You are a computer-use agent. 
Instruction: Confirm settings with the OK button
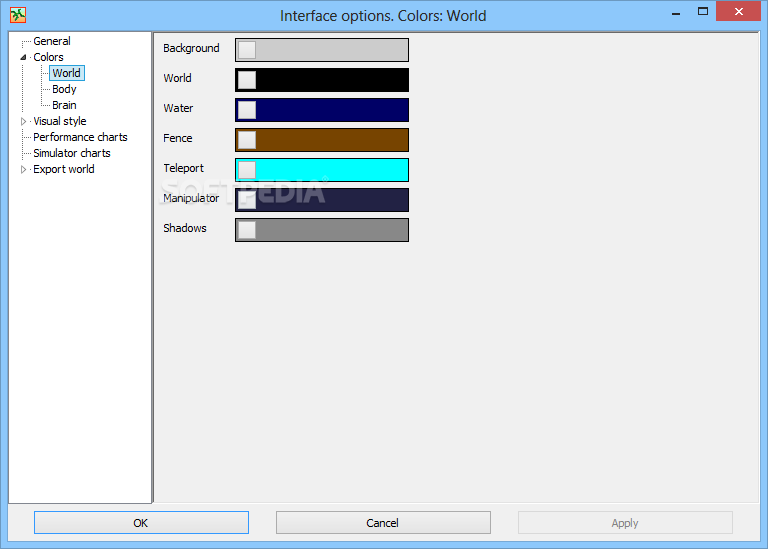coord(141,523)
